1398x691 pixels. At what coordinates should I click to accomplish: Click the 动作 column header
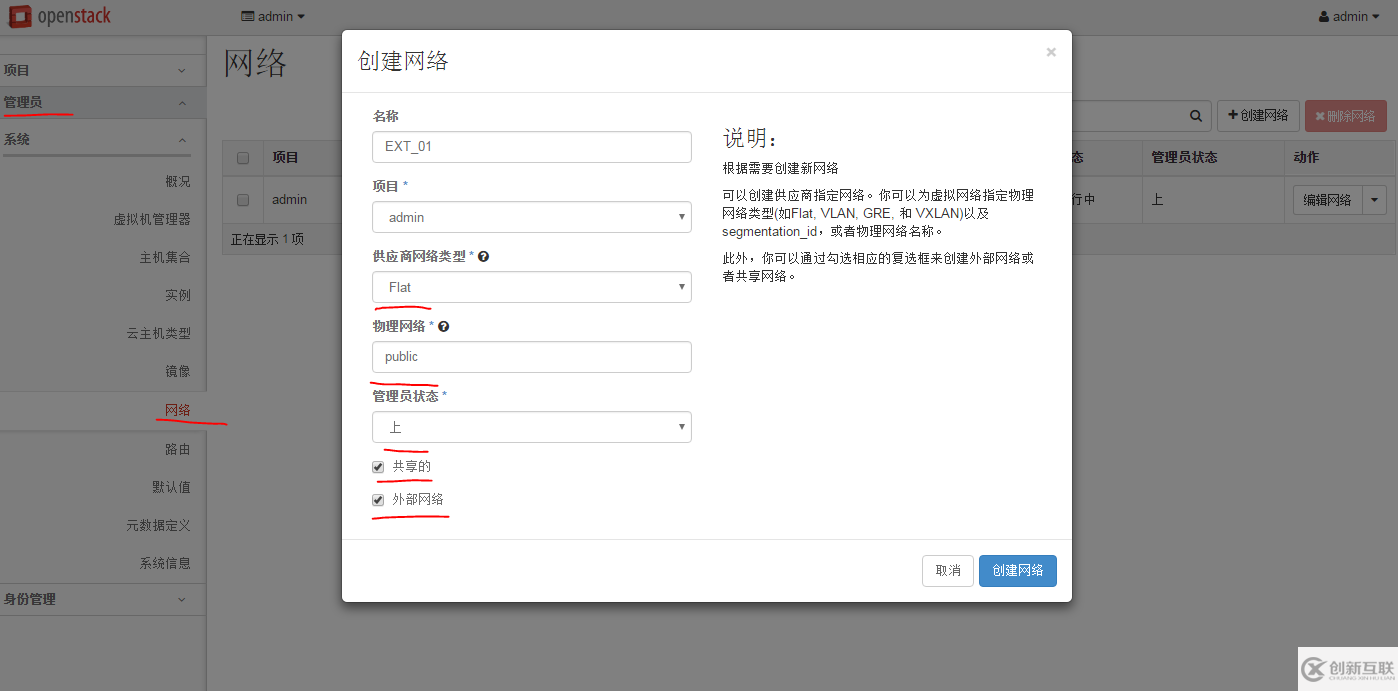point(1306,157)
